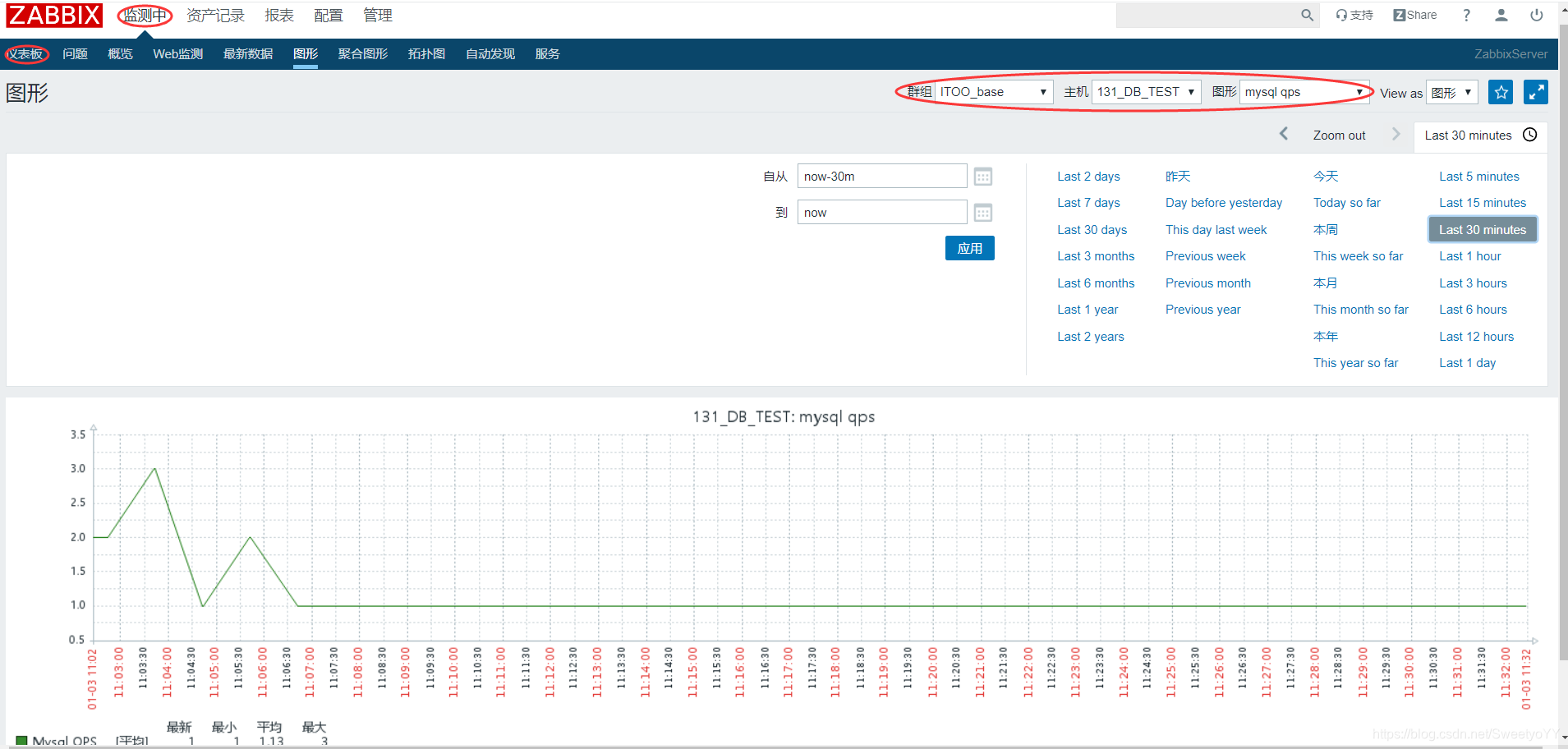Image resolution: width=1568 pixels, height=749 pixels.
Task: Open the help question mark
Action: tap(1466, 15)
